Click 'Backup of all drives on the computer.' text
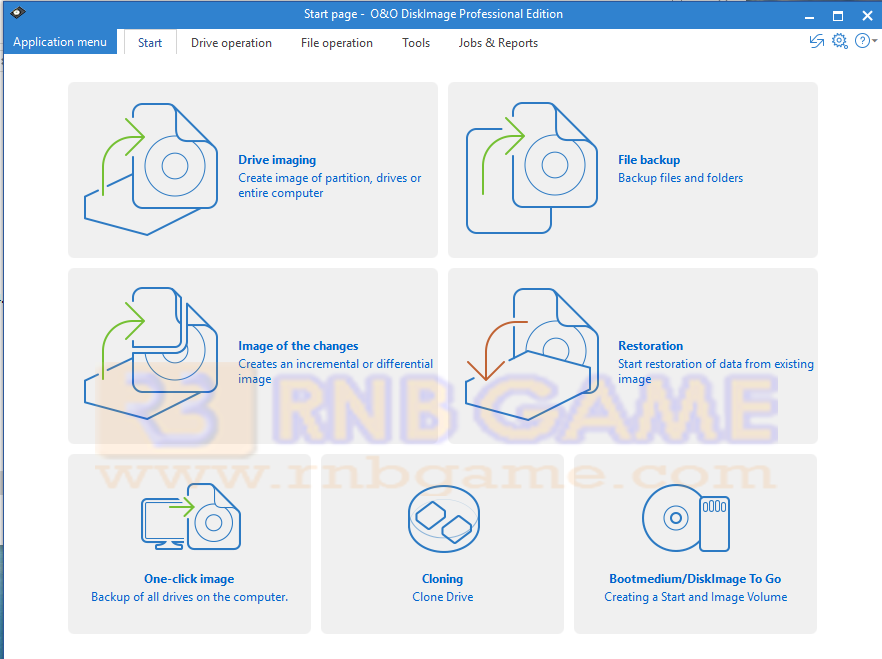 190,597
